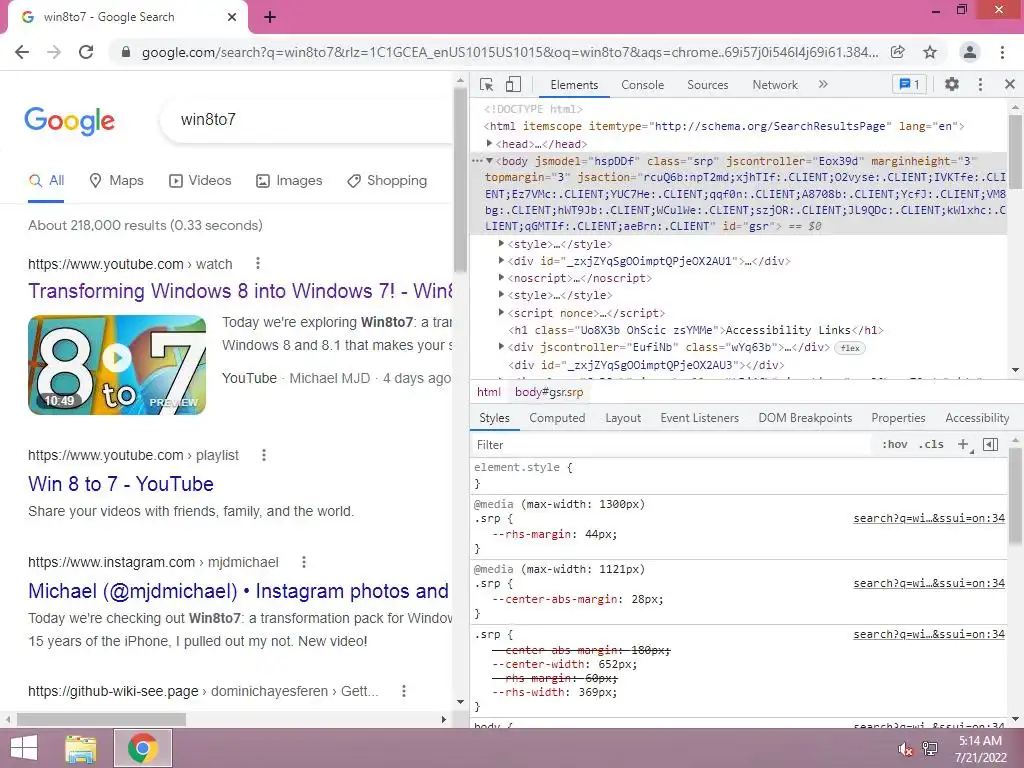
Task: Open 'Transforming Windows 8 into Windows 7' result
Action: (x=240, y=291)
